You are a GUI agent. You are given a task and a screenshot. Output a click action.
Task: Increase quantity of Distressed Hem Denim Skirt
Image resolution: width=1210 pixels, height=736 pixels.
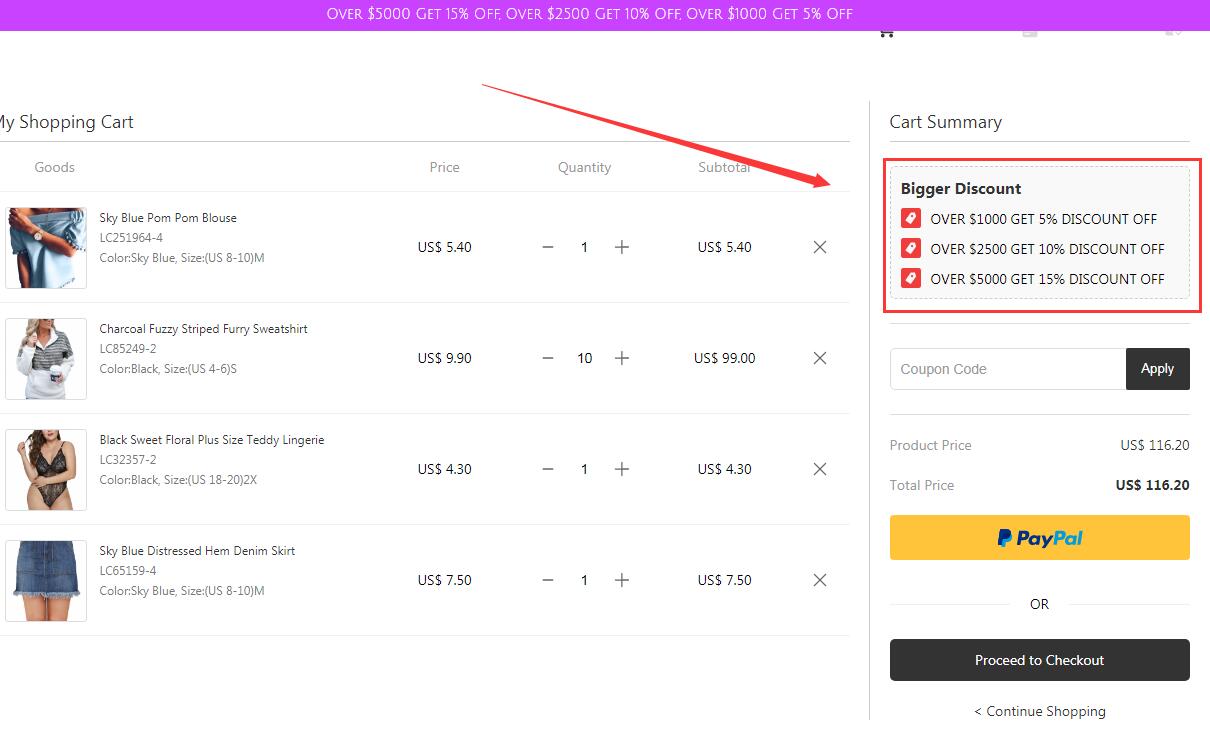622,580
